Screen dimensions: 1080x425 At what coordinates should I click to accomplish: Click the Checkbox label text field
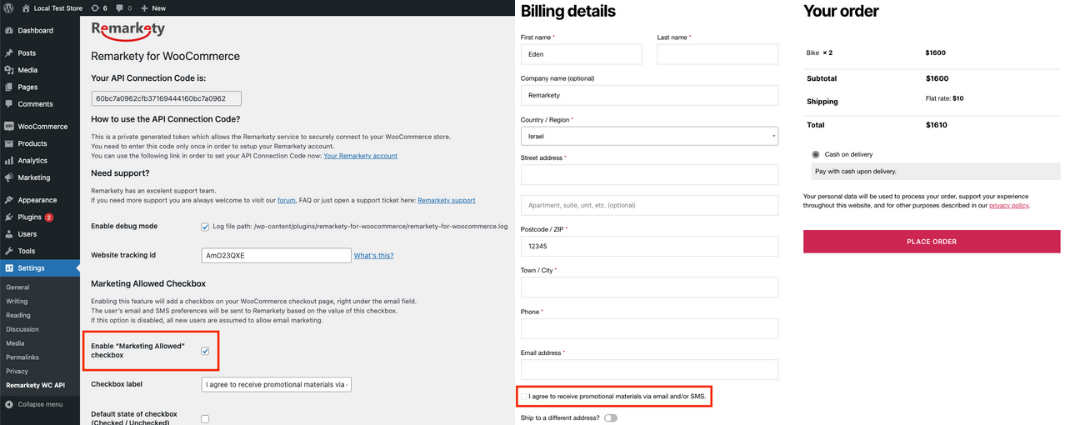276,384
